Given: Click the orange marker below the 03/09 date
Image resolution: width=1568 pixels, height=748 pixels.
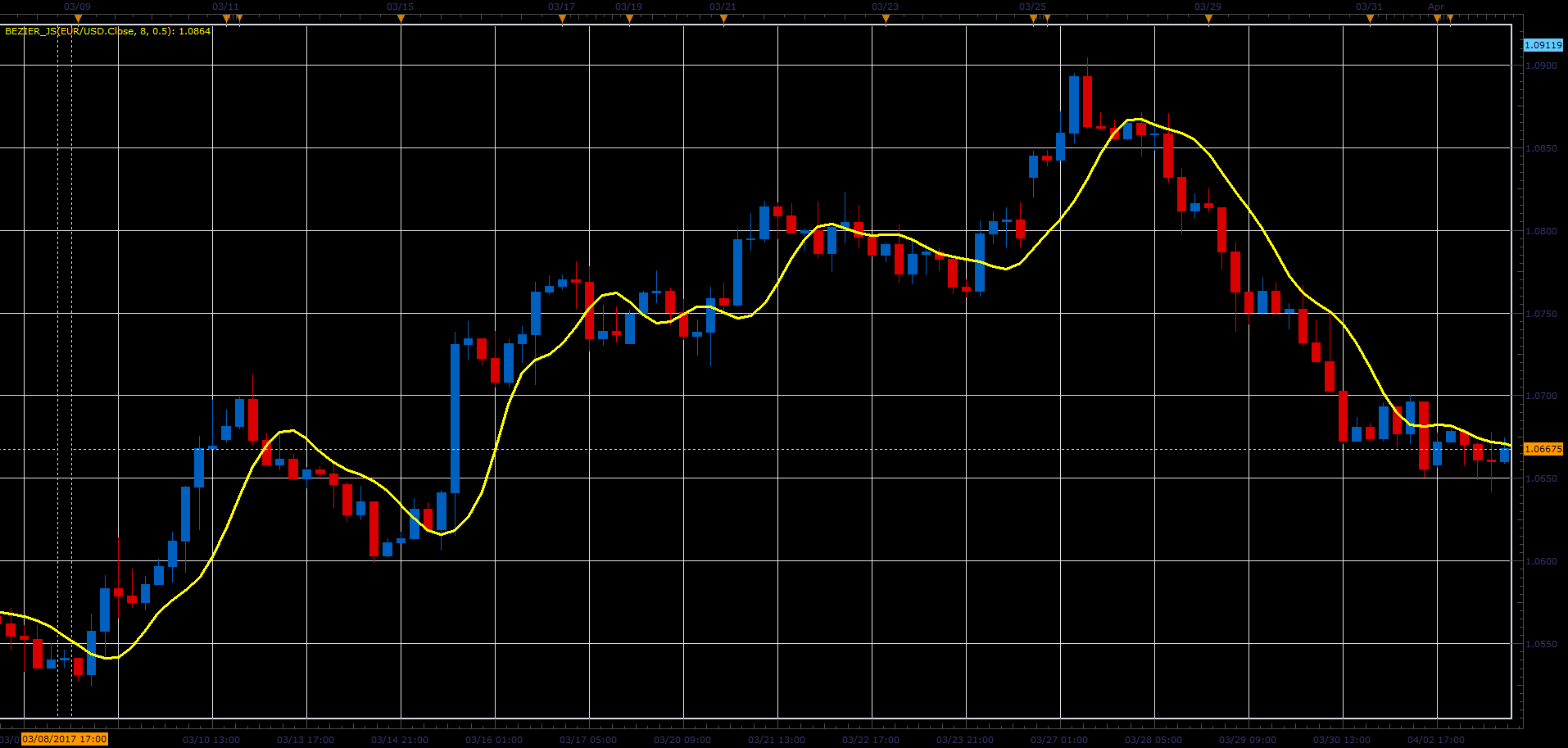Looking at the screenshot, I should point(78,18).
